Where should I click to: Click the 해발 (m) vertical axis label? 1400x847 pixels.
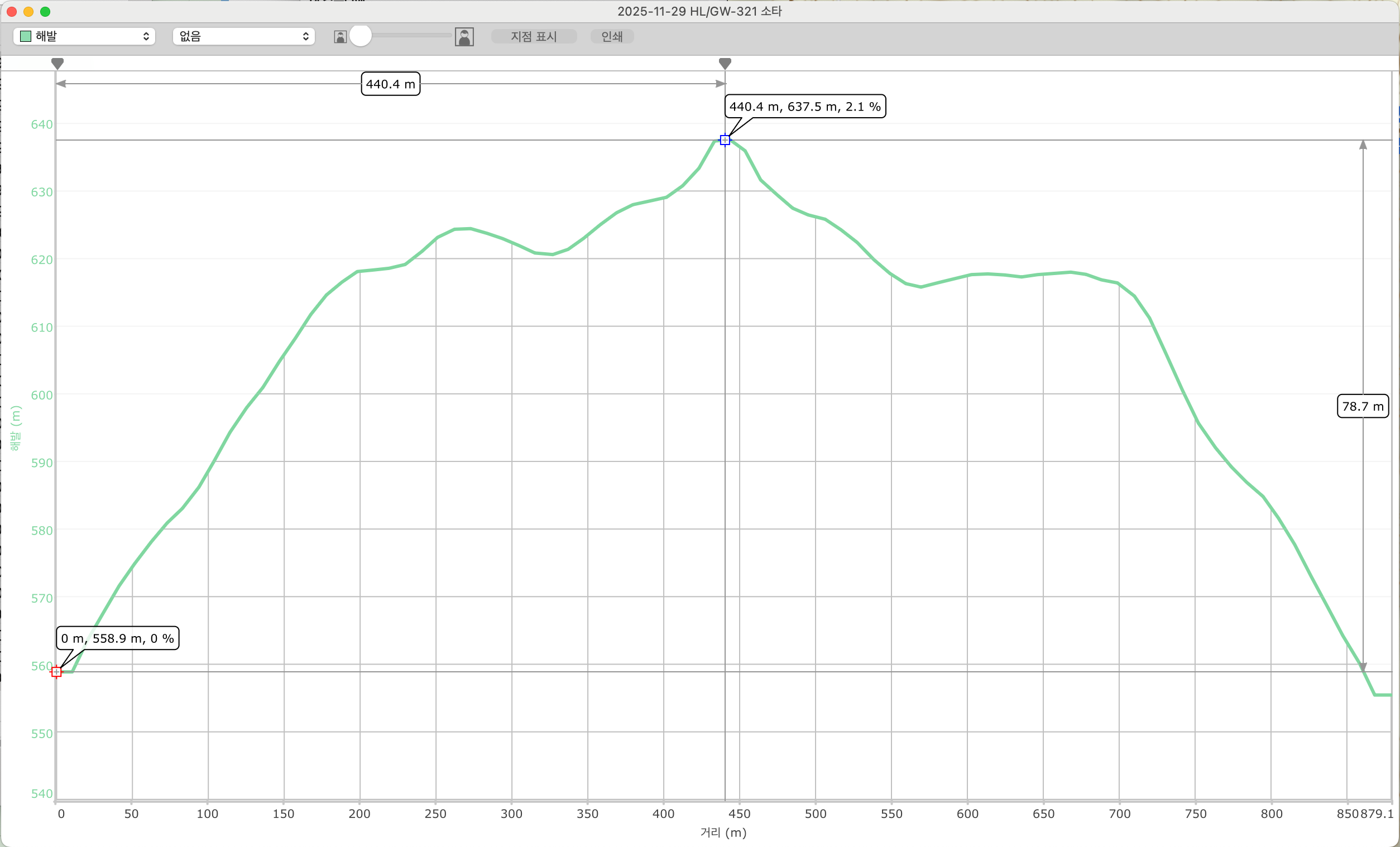pyautogui.click(x=16, y=429)
